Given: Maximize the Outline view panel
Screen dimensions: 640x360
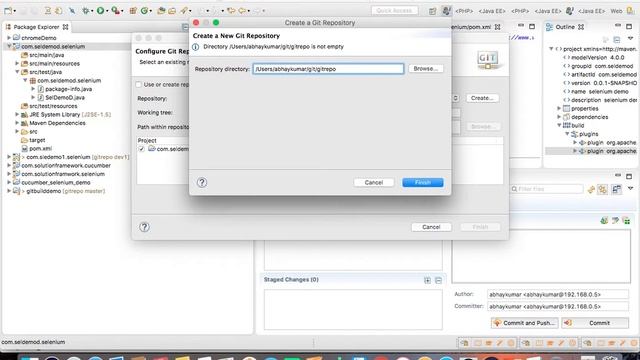Looking at the screenshot, I should 629,27.
